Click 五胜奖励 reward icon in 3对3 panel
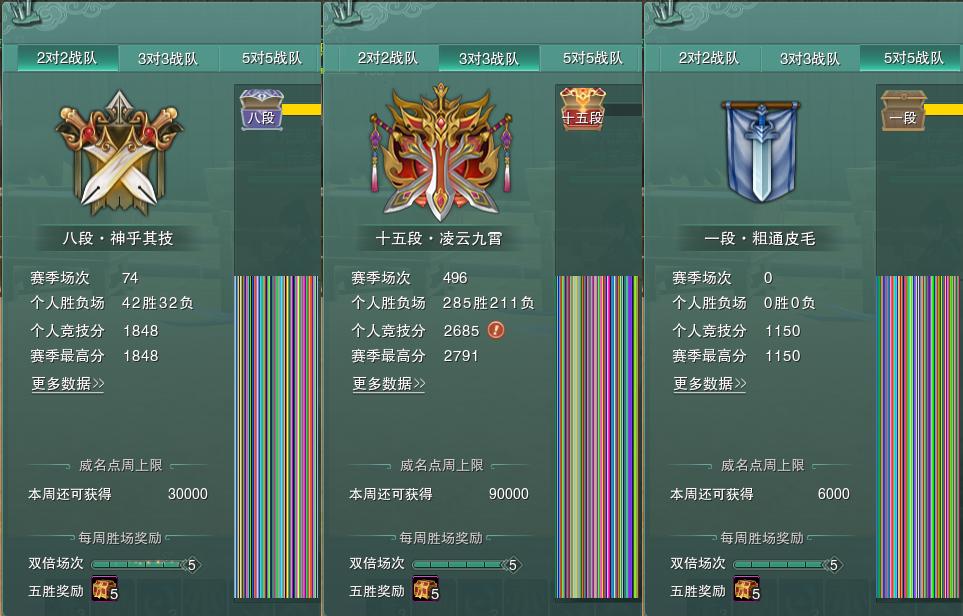Image resolution: width=963 pixels, height=616 pixels. pos(426,589)
